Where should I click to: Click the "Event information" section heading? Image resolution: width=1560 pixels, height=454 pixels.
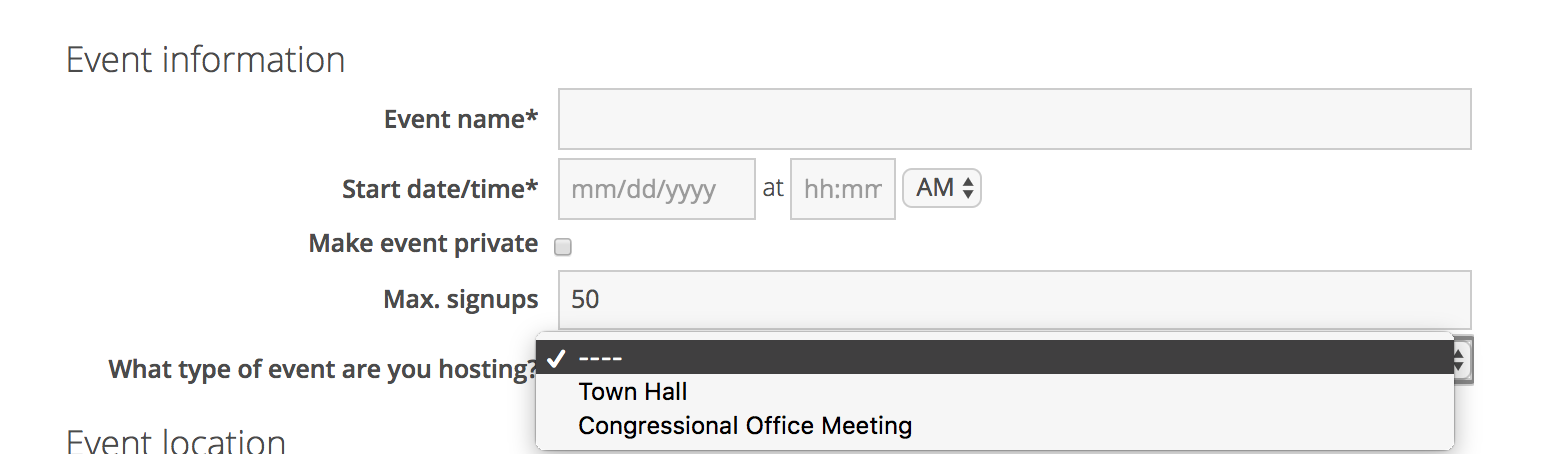coord(205,60)
